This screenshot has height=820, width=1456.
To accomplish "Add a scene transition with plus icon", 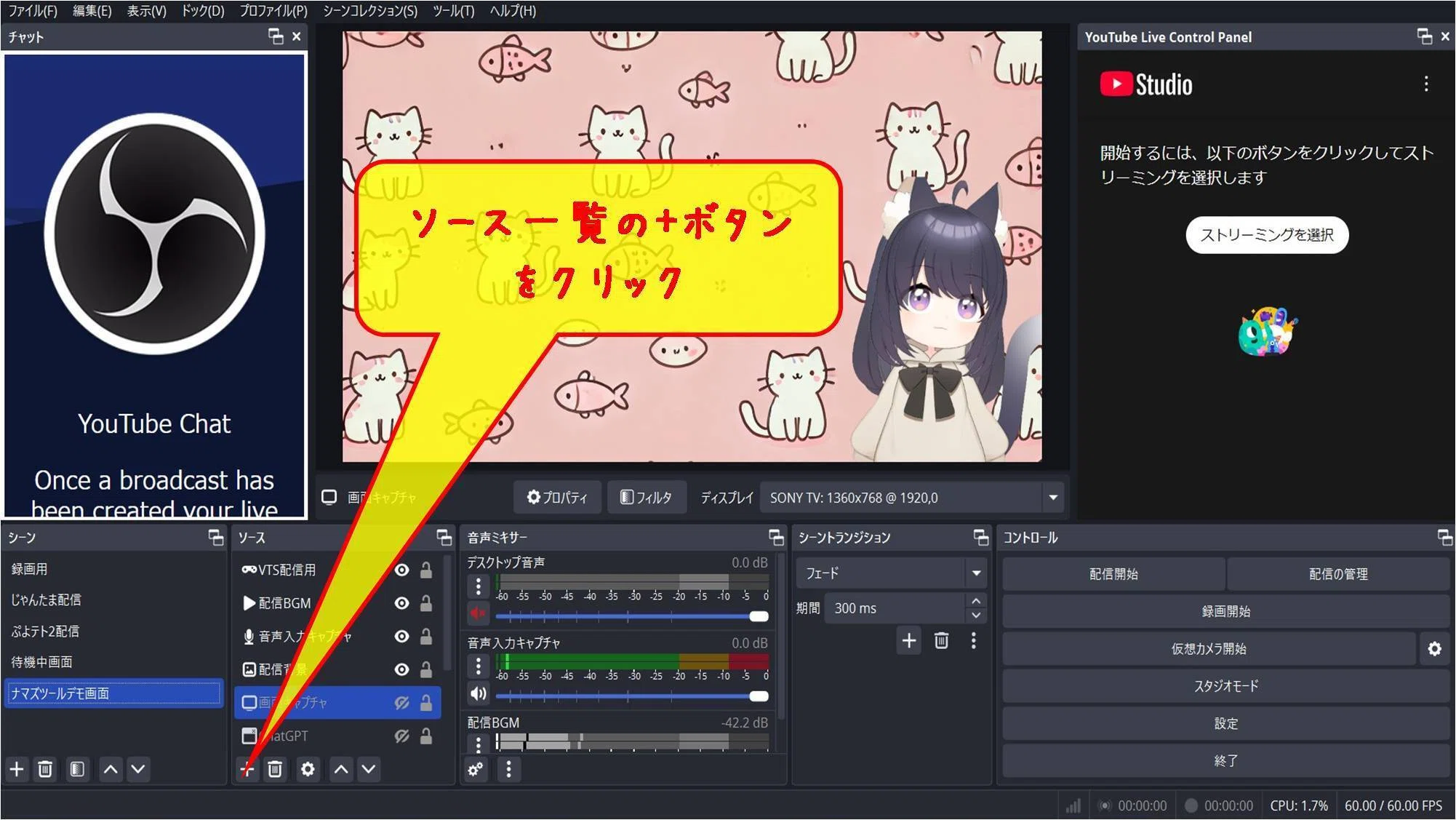I will 909,640.
